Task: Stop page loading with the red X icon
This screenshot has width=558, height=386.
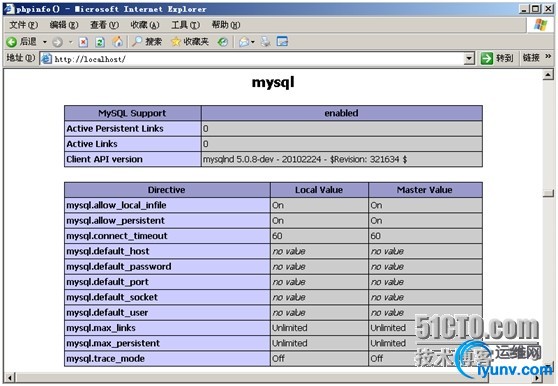Action: coord(83,42)
